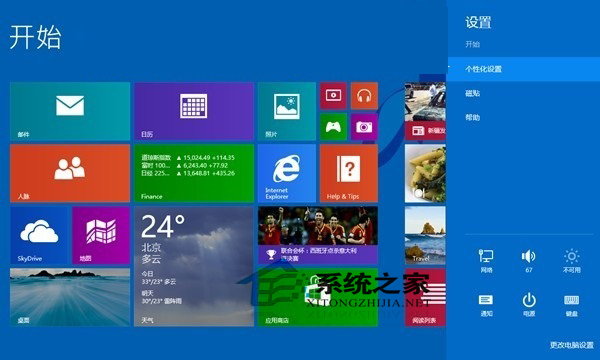600x360 pixels.
Task: Open the Desktop tile
Action: (x=70, y=297)
